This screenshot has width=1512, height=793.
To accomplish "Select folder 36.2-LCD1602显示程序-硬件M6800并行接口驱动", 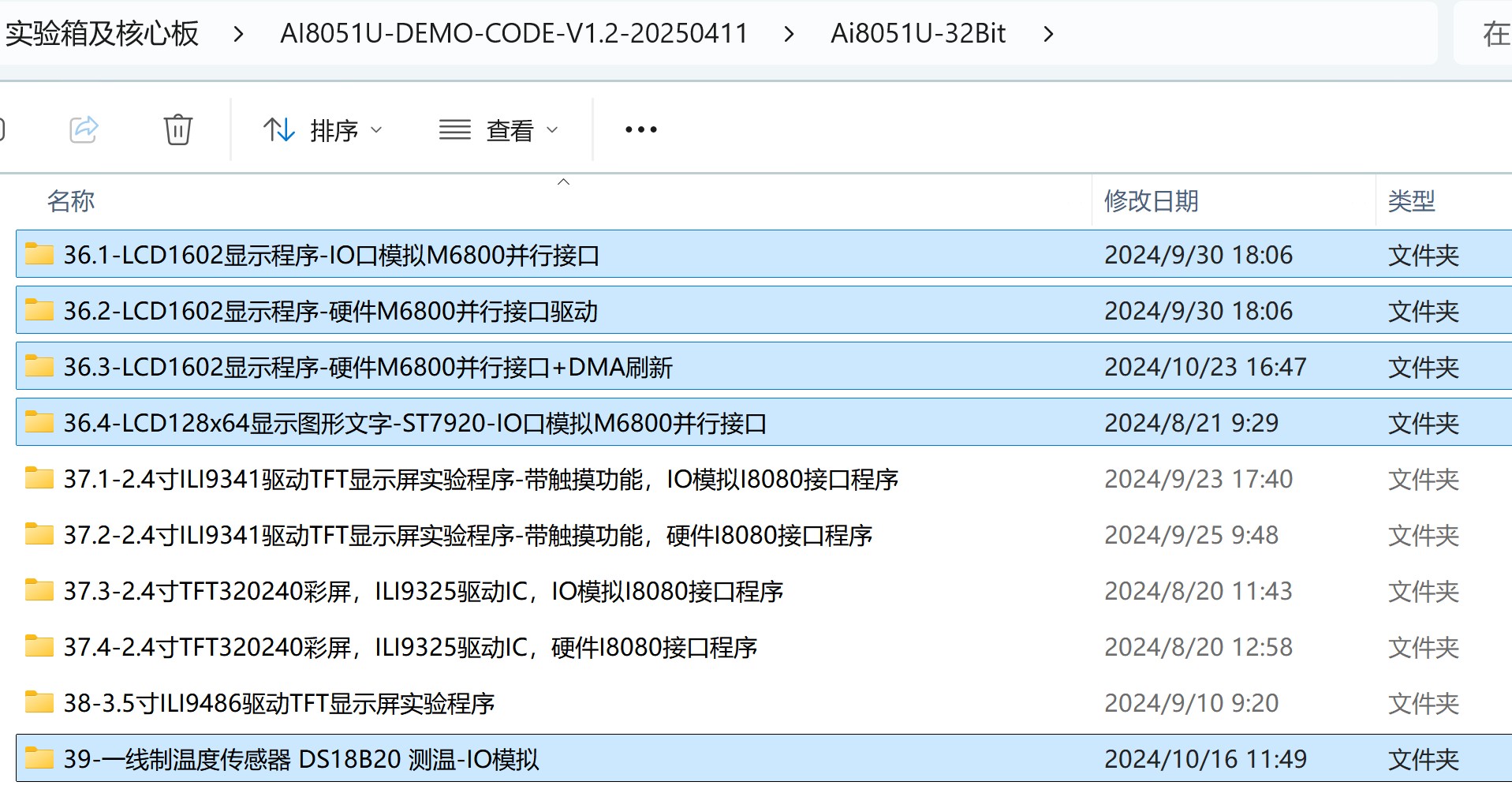I will (x=763, y=310).
